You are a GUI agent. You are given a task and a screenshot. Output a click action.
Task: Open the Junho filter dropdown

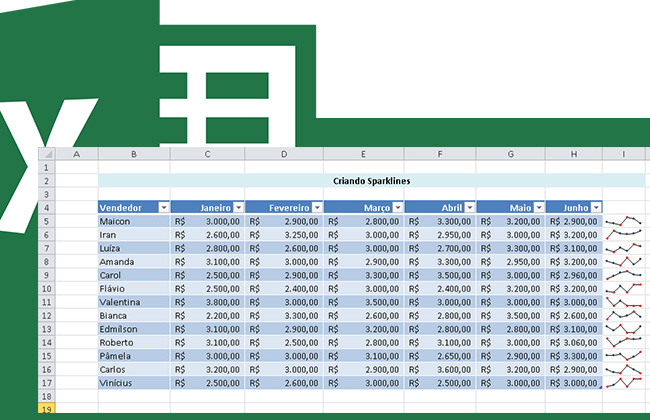(x=596, y=207)
